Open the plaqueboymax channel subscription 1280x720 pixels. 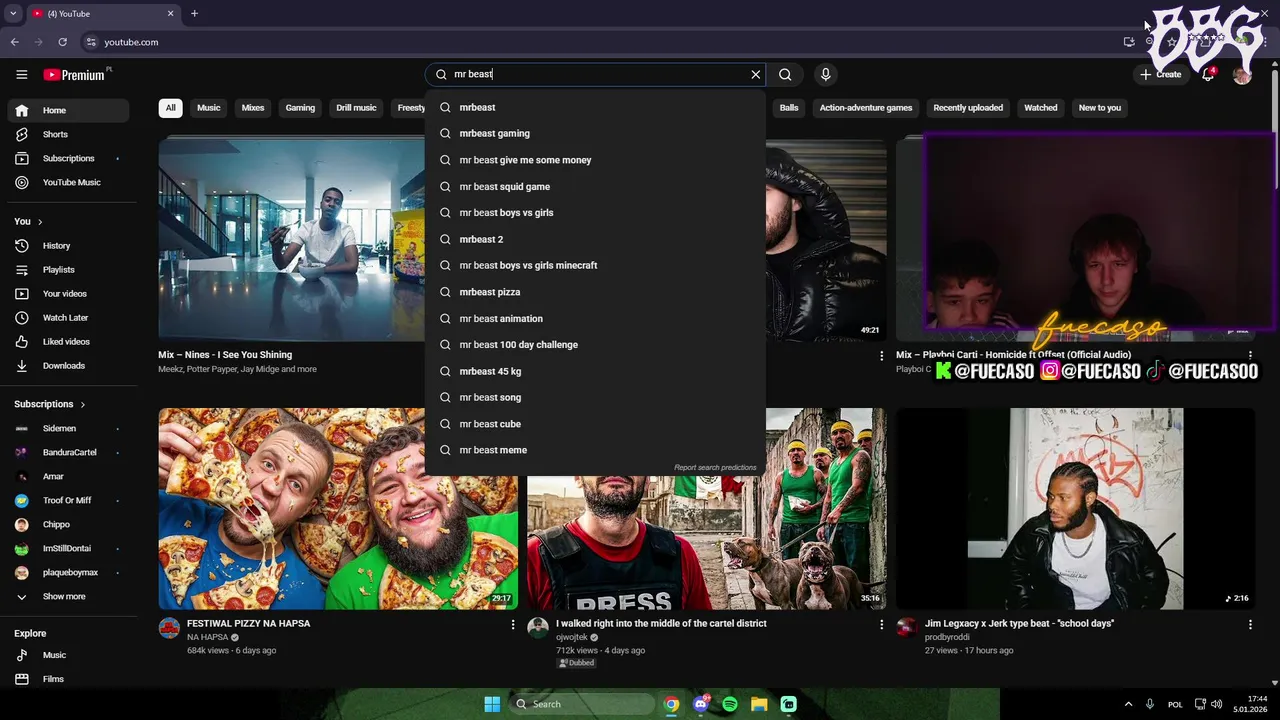69,572
